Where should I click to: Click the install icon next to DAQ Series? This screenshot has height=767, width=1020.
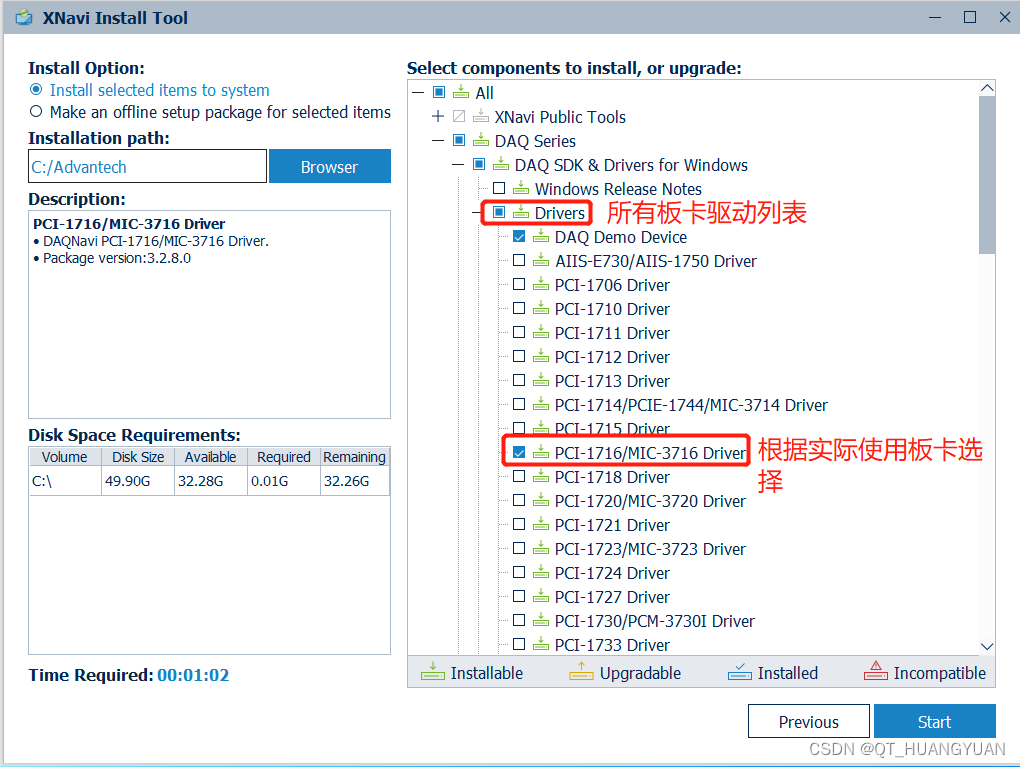click(x=481, y=141)
